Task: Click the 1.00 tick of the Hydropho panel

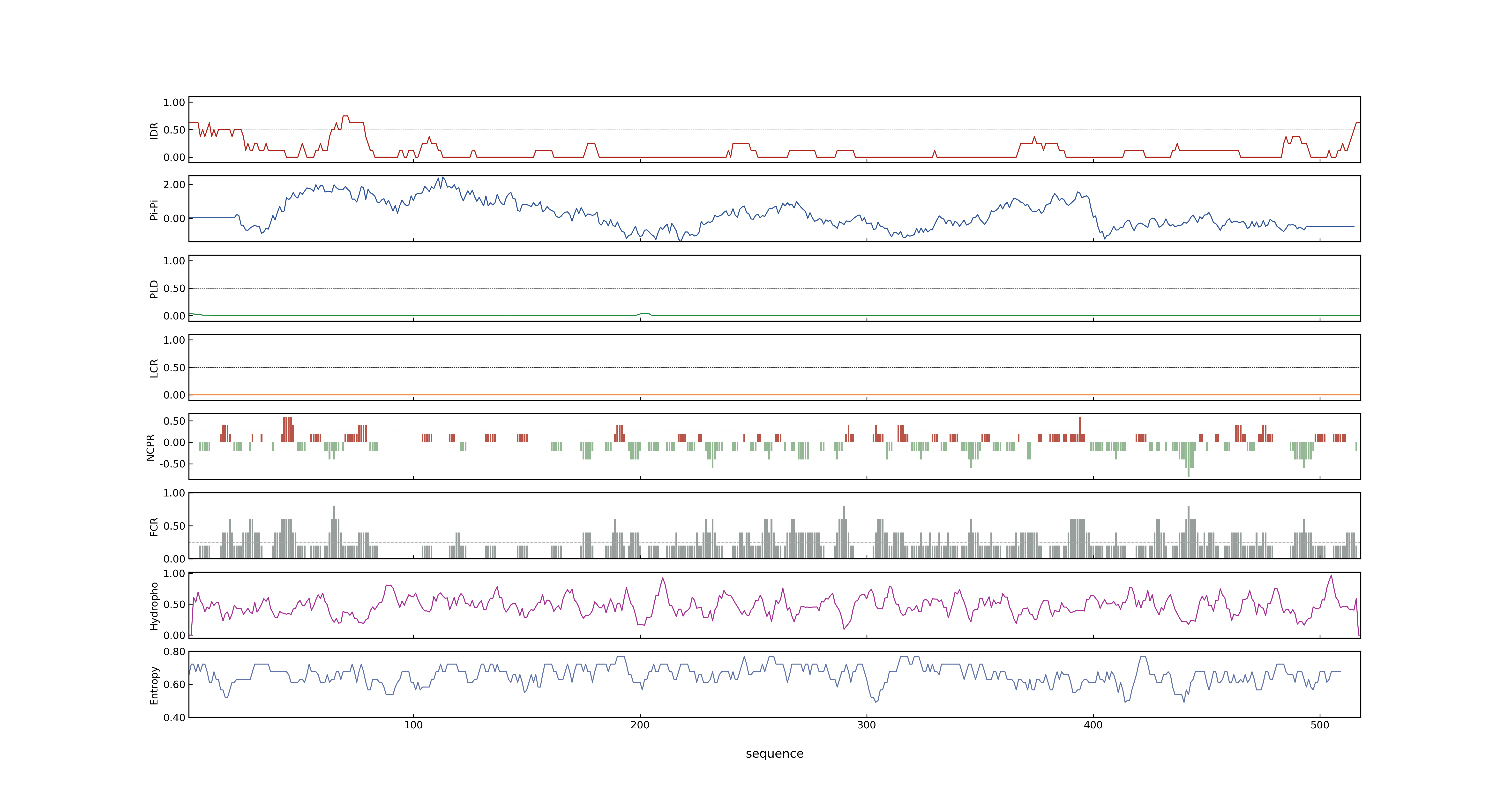Action: tap(174, 573)
